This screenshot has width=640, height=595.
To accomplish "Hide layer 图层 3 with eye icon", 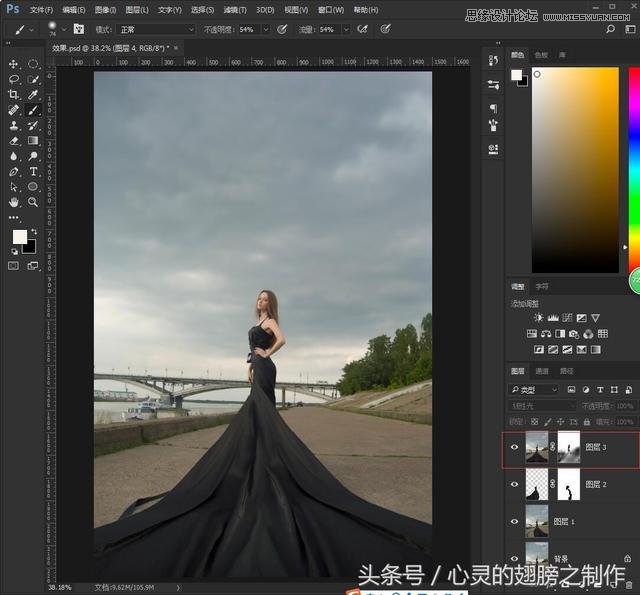I will click(515, 448).
